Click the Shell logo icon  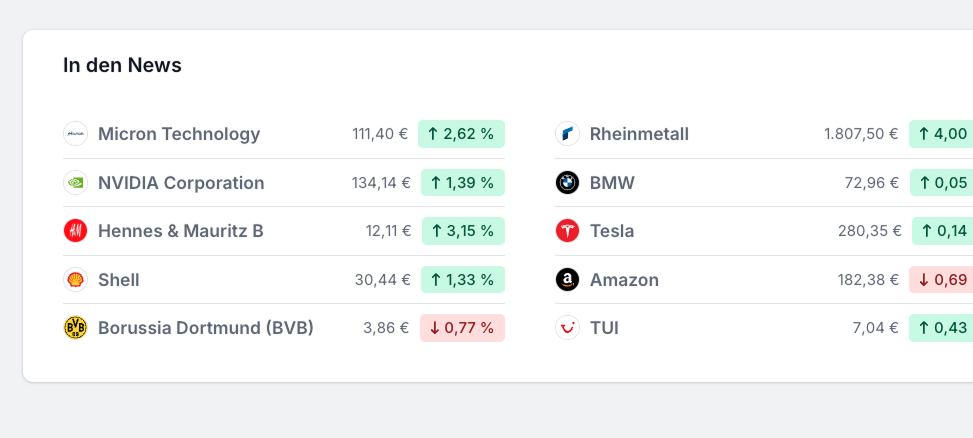76,280
